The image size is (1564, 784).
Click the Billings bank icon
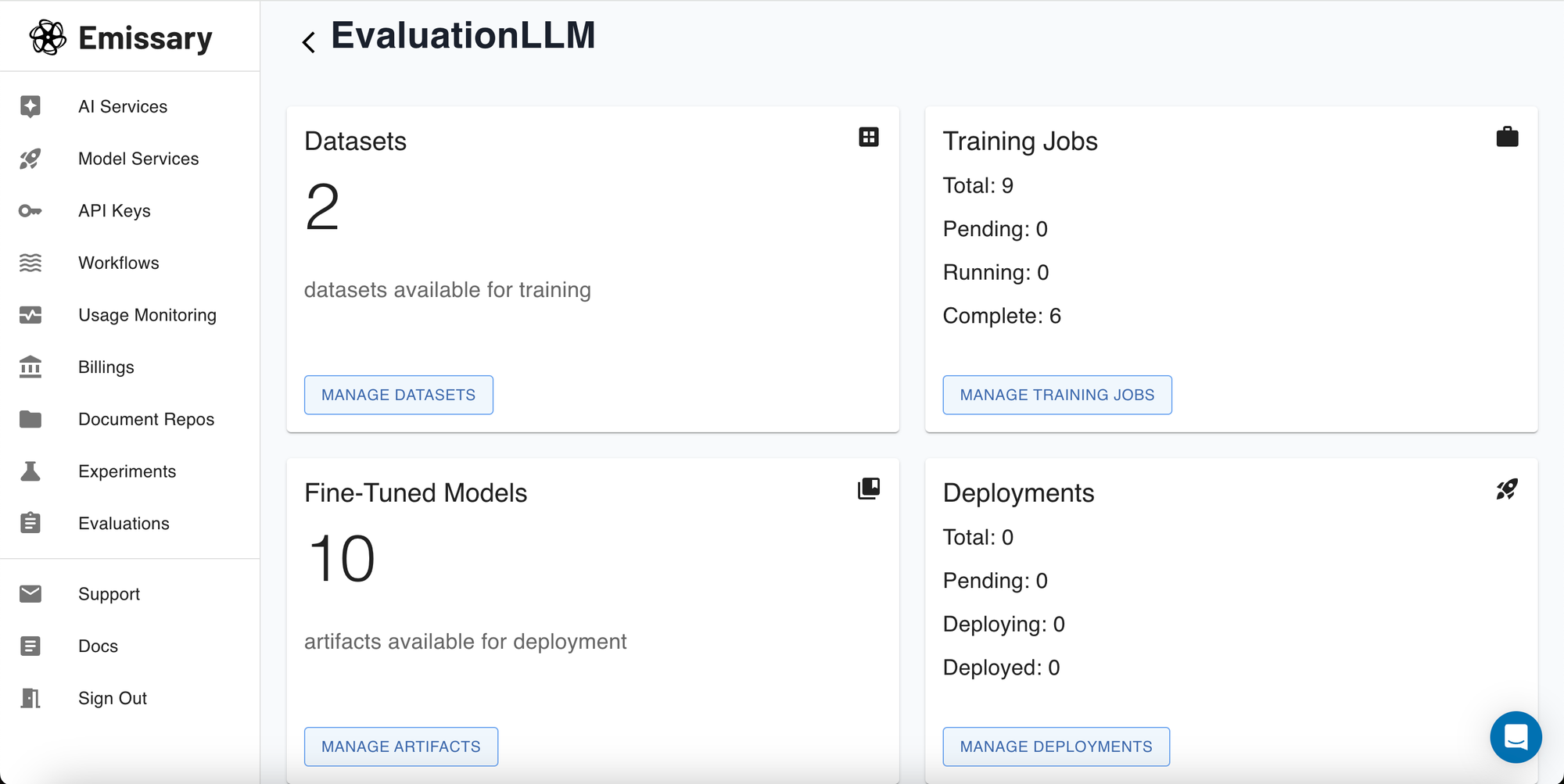click(30, 367)
